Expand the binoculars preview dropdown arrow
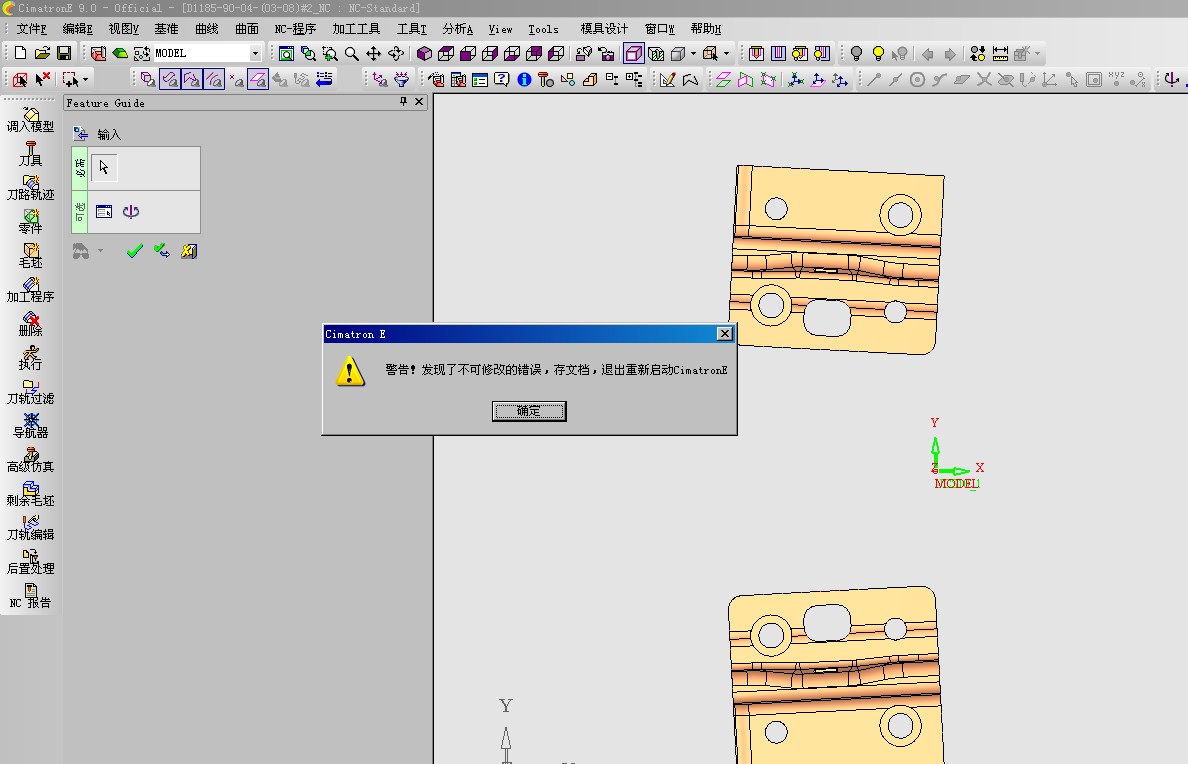This screenshot has width=1188, height=764. [x=100, y=251]
